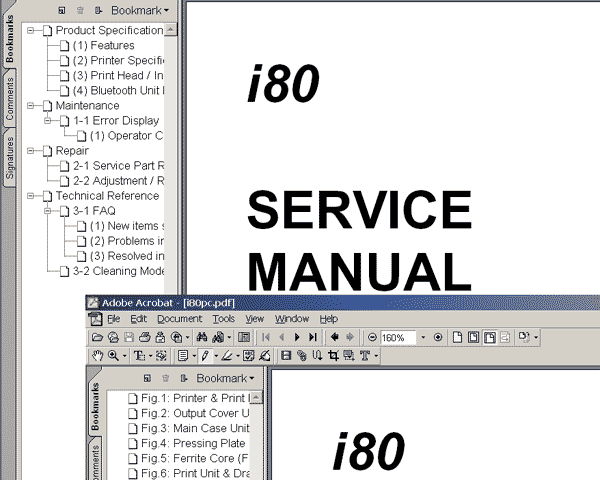Image resolution: width=600 pixels, height=480 pixels.
Task: Click the Rotate View icon
Action: point(523,337)
